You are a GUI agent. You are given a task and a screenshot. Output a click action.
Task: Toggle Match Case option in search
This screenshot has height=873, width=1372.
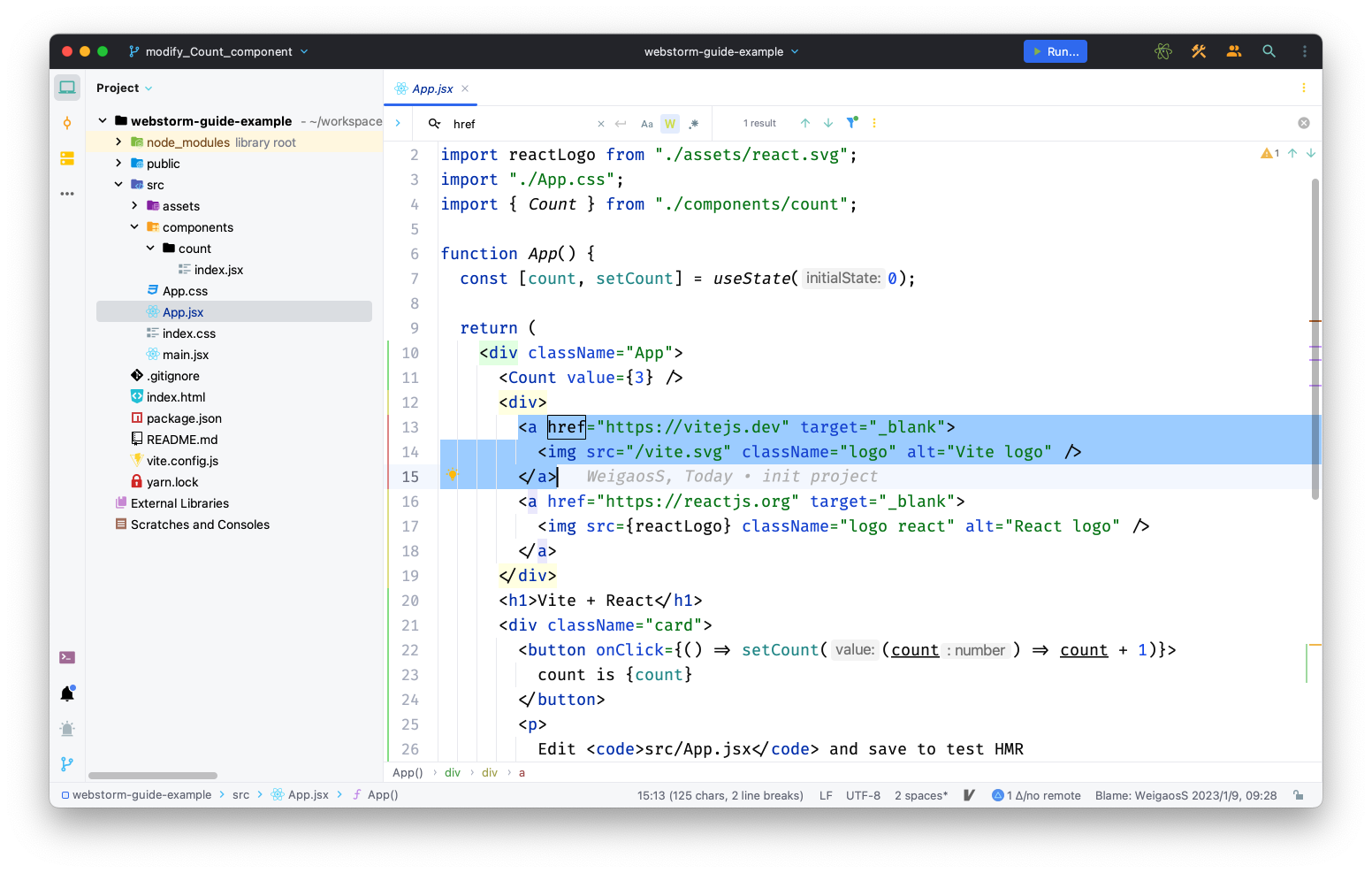coord(647,124)
